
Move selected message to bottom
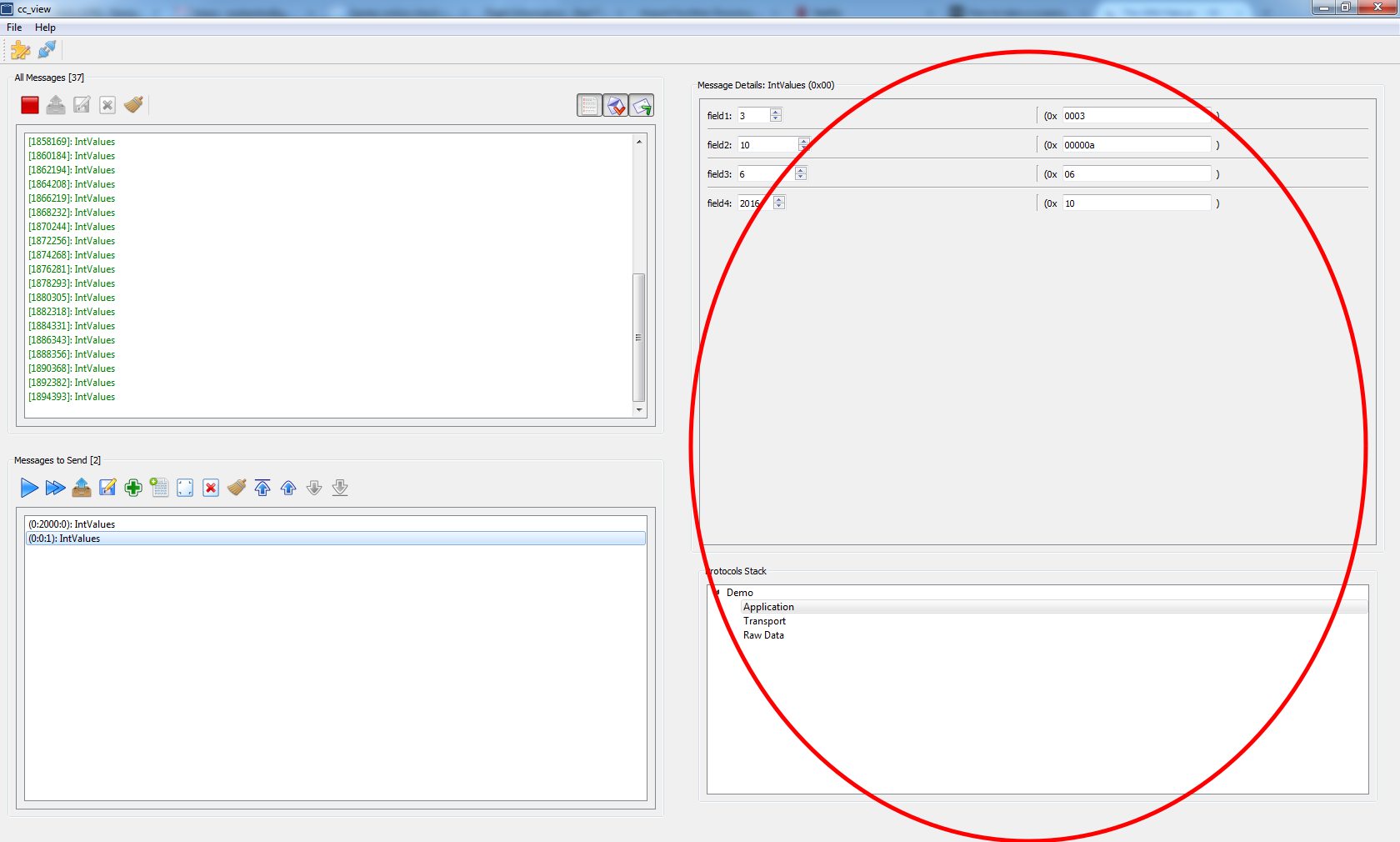tap(340, 488)
